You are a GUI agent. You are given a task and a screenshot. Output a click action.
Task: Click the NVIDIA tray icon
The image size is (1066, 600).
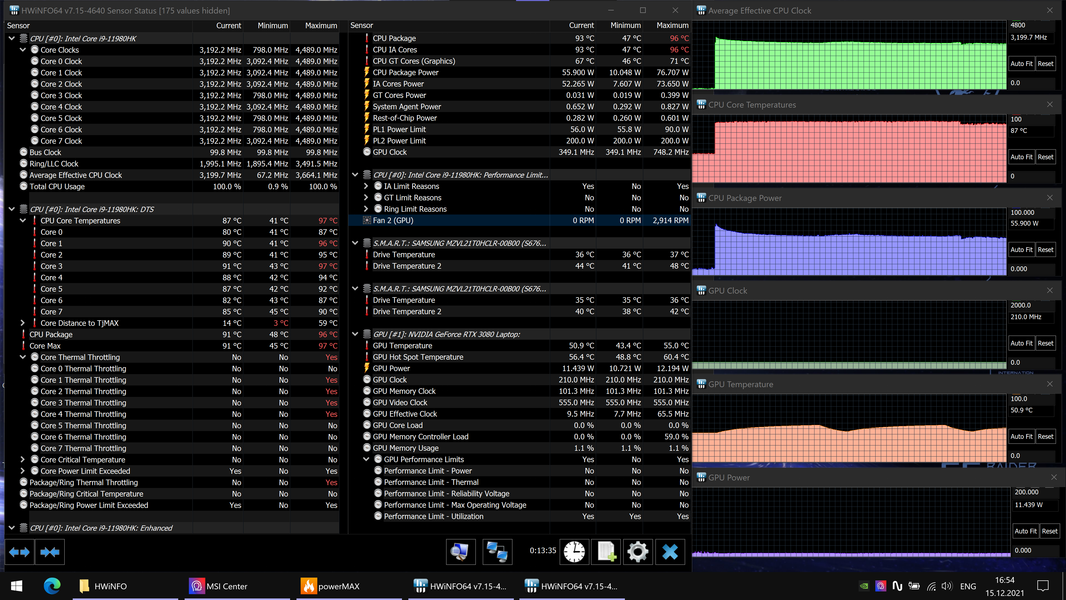863,586
